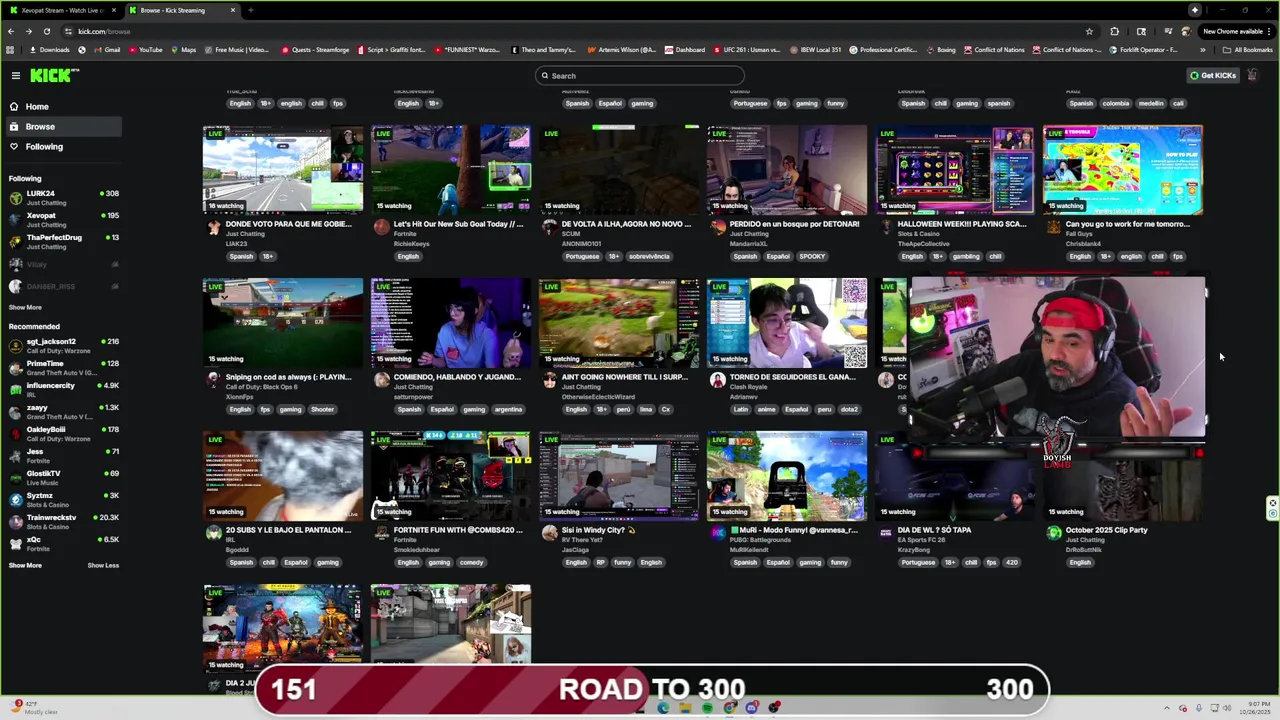Open FORTNITE FUN WITH @COMBS420 title

457,530
